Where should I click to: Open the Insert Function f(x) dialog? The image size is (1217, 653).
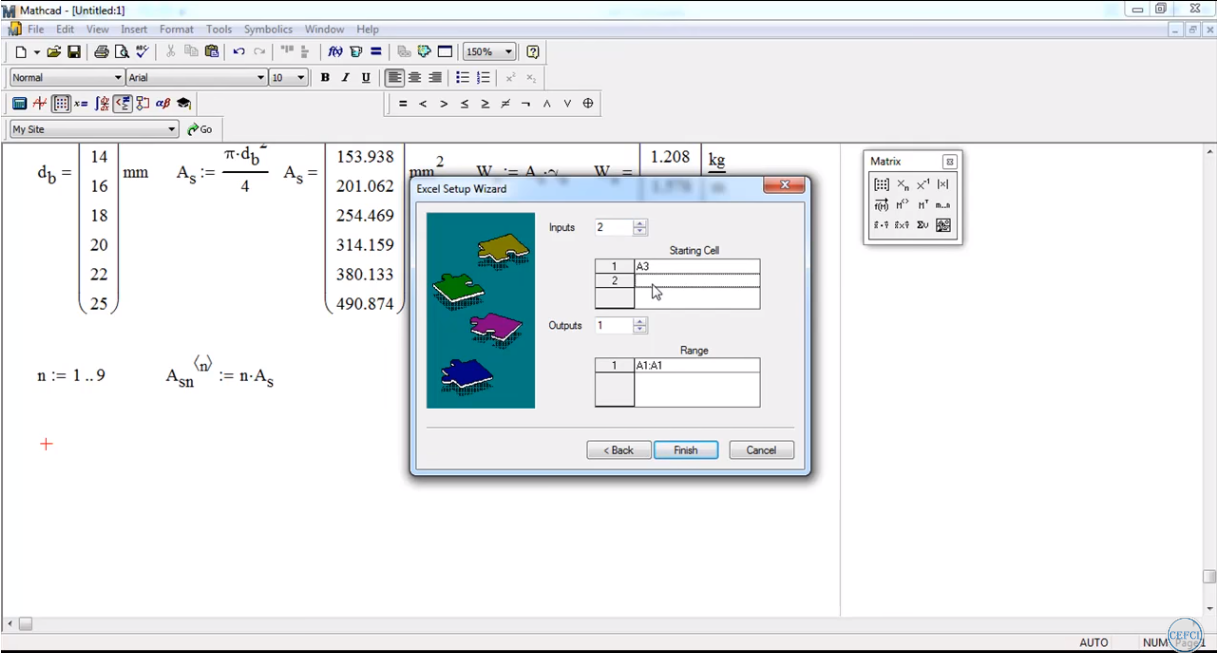pyautogui.click(x=335, y=52)
